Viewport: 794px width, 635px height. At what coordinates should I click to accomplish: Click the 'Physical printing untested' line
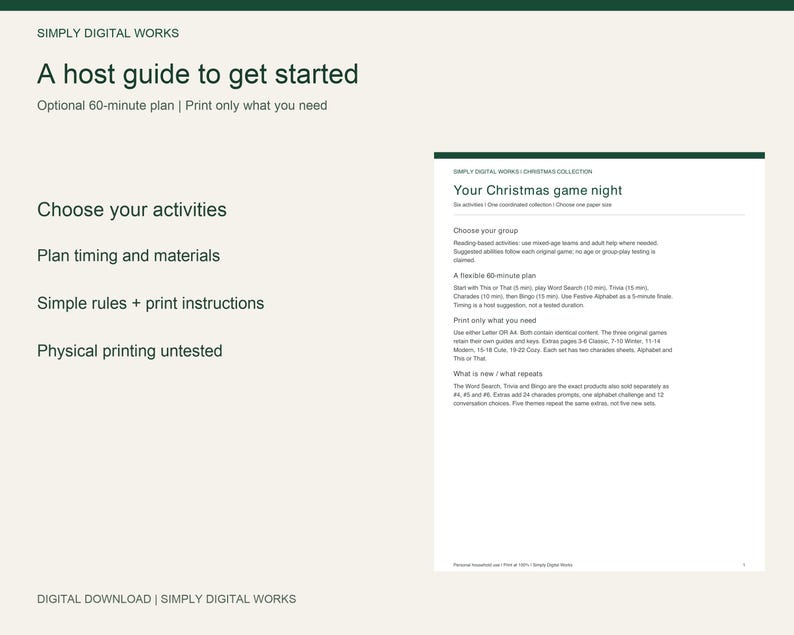point(130,351)
